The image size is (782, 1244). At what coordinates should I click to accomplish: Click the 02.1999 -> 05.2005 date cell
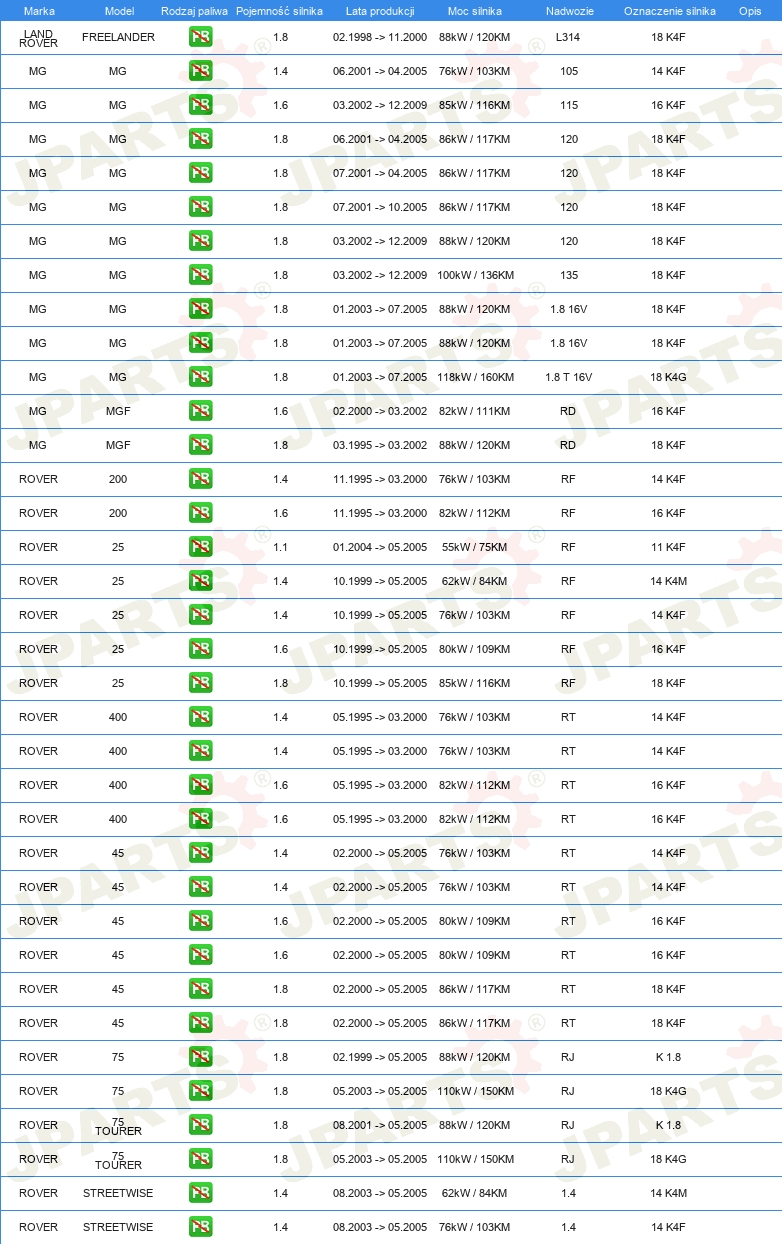point(380,1057)
